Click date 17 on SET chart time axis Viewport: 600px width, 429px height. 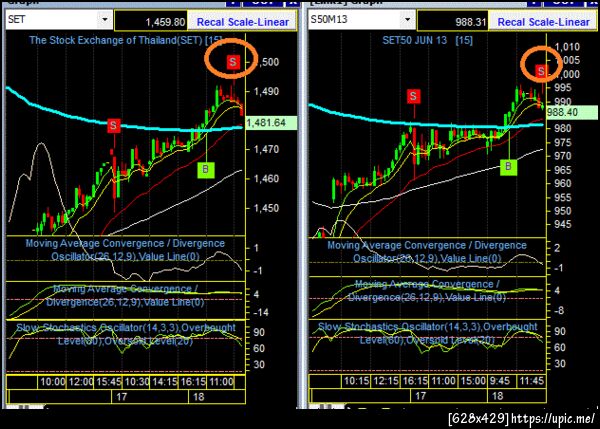coord(121,396)
